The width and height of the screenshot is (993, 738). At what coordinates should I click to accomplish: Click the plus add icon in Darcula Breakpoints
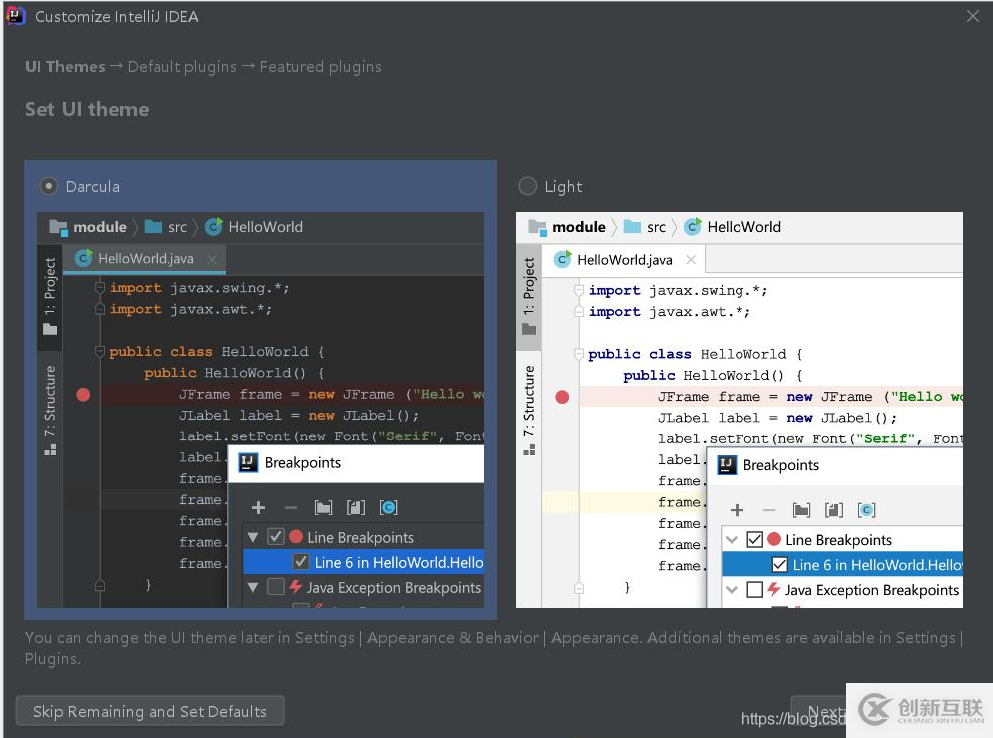point(258,508)
